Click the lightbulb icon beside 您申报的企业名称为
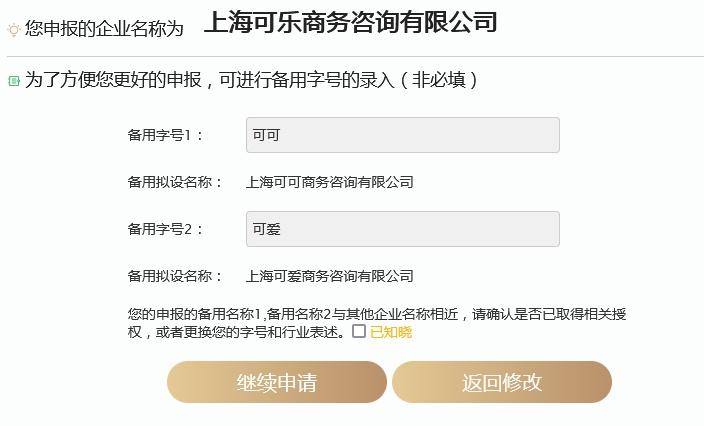 click(x=14, y=30)
